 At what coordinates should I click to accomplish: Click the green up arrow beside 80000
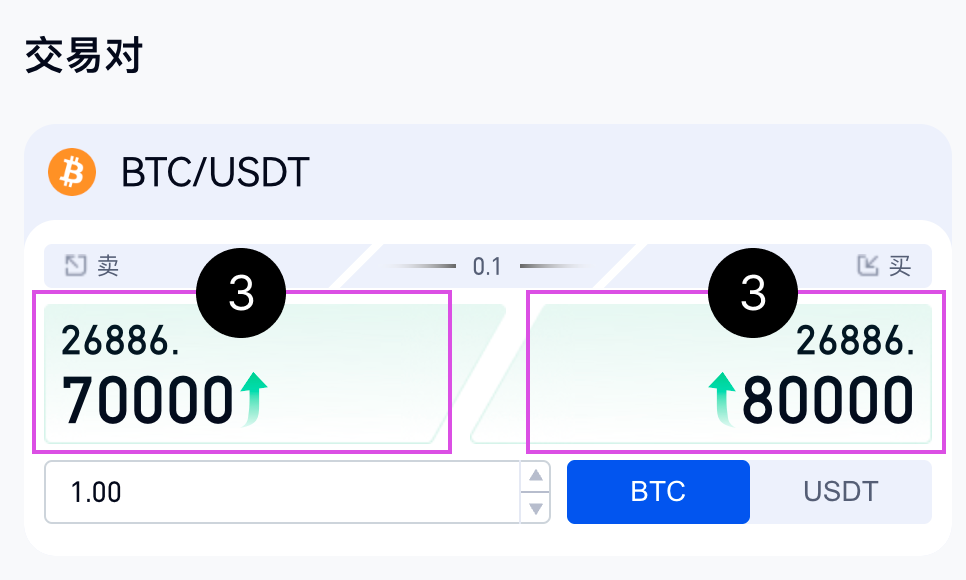pos(722,398)
